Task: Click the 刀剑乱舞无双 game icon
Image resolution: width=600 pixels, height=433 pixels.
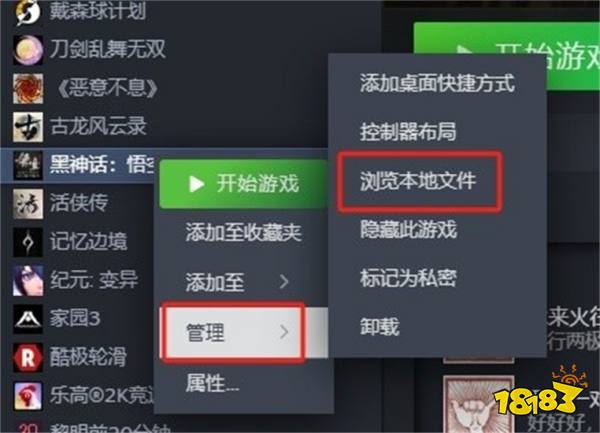Action: coord(28,50)
